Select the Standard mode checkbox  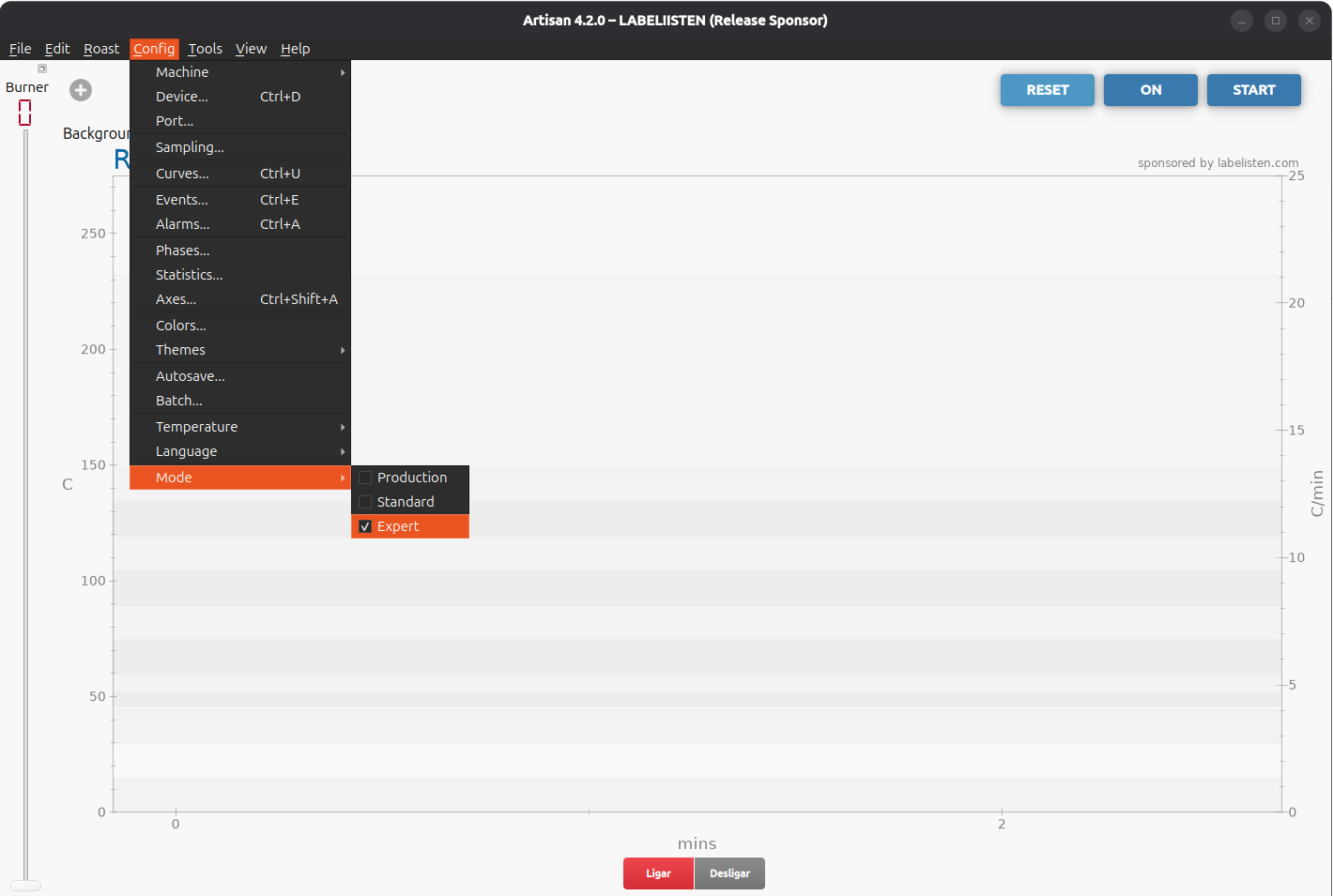pos(365,502)
